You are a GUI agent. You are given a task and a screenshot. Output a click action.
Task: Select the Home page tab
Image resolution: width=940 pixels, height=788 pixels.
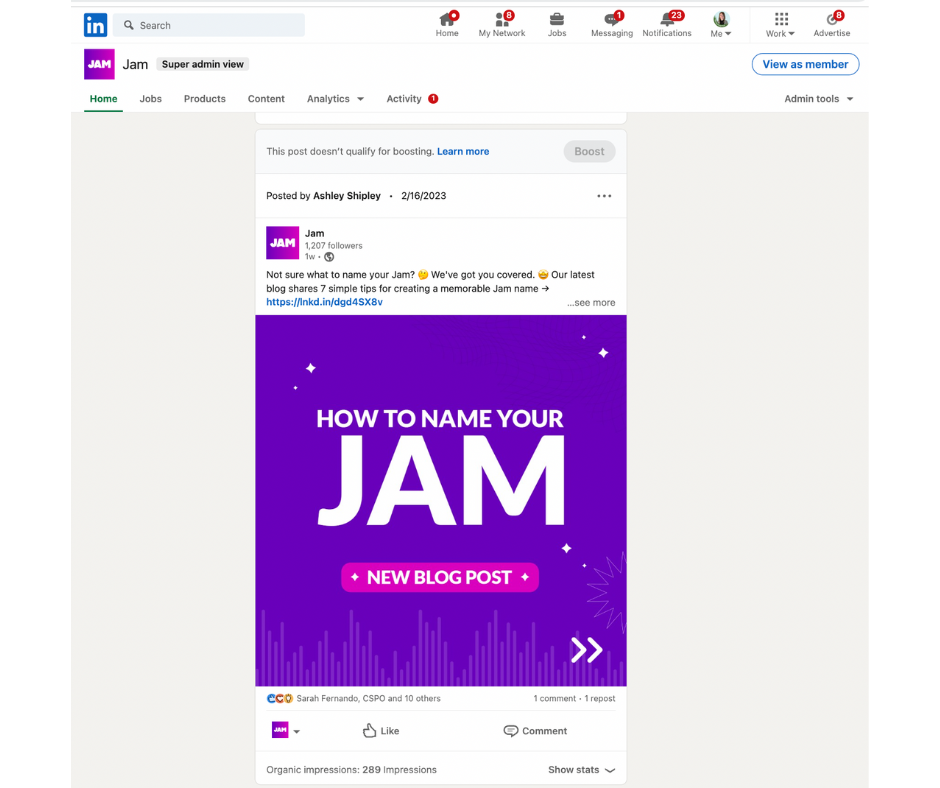coord(103,99)
